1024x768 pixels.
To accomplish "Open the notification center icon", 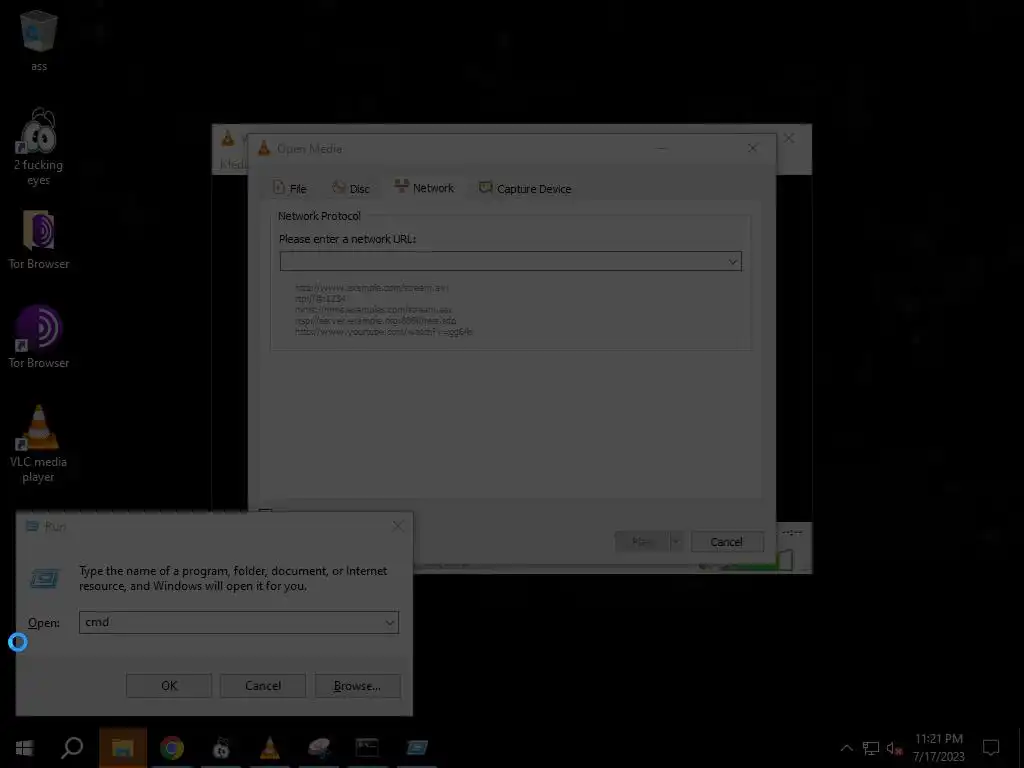I will coord(991,748).
